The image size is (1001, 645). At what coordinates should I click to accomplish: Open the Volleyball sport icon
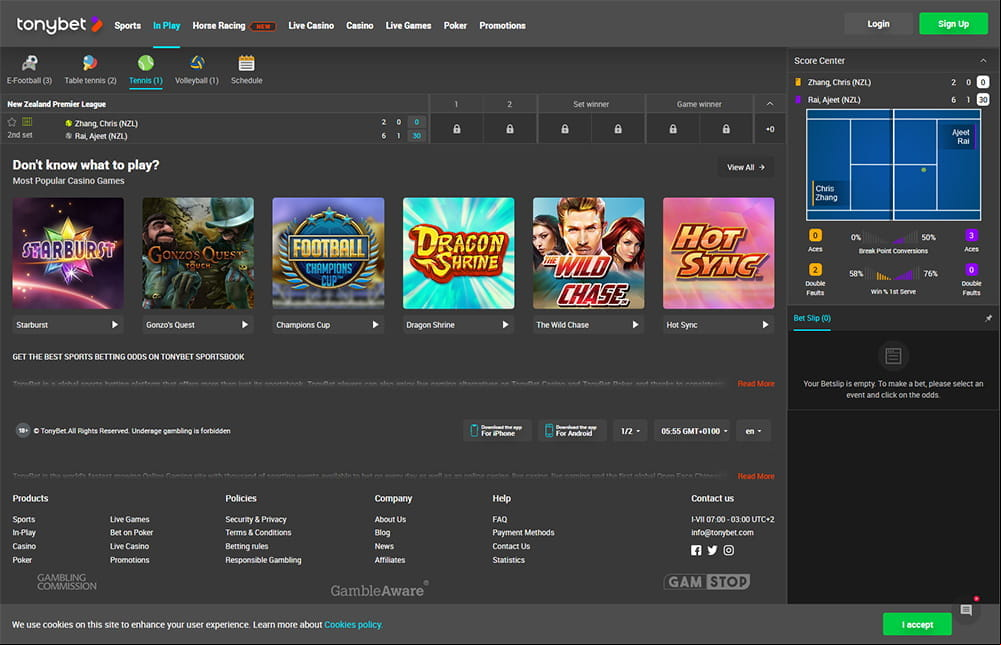click(197, 63)
